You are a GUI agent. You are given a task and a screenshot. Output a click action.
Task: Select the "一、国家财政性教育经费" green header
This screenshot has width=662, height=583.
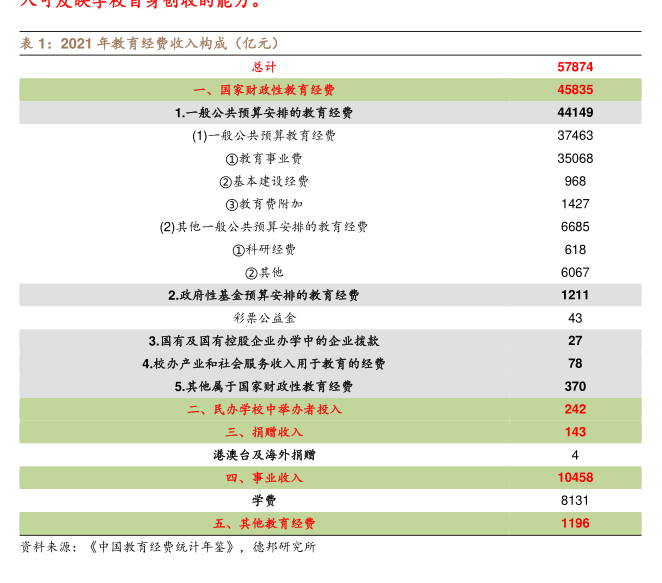264,90
